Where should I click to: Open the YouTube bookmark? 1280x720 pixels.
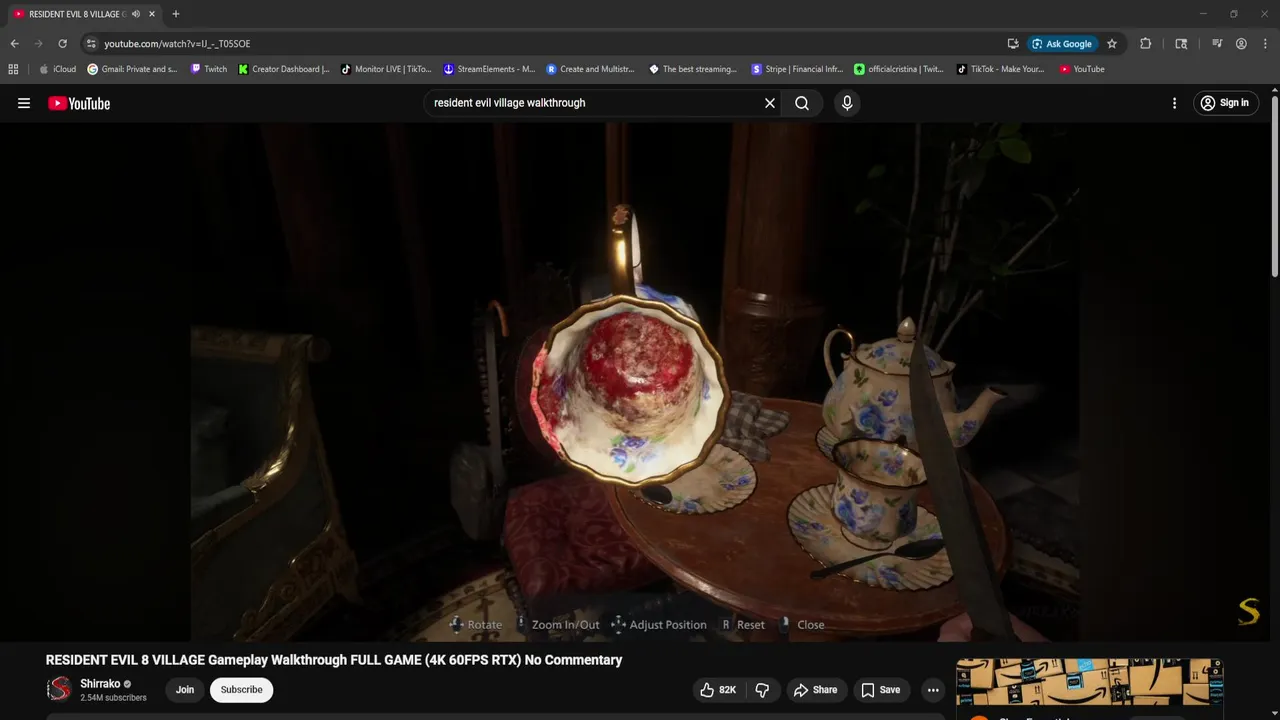pos(1082,69)
